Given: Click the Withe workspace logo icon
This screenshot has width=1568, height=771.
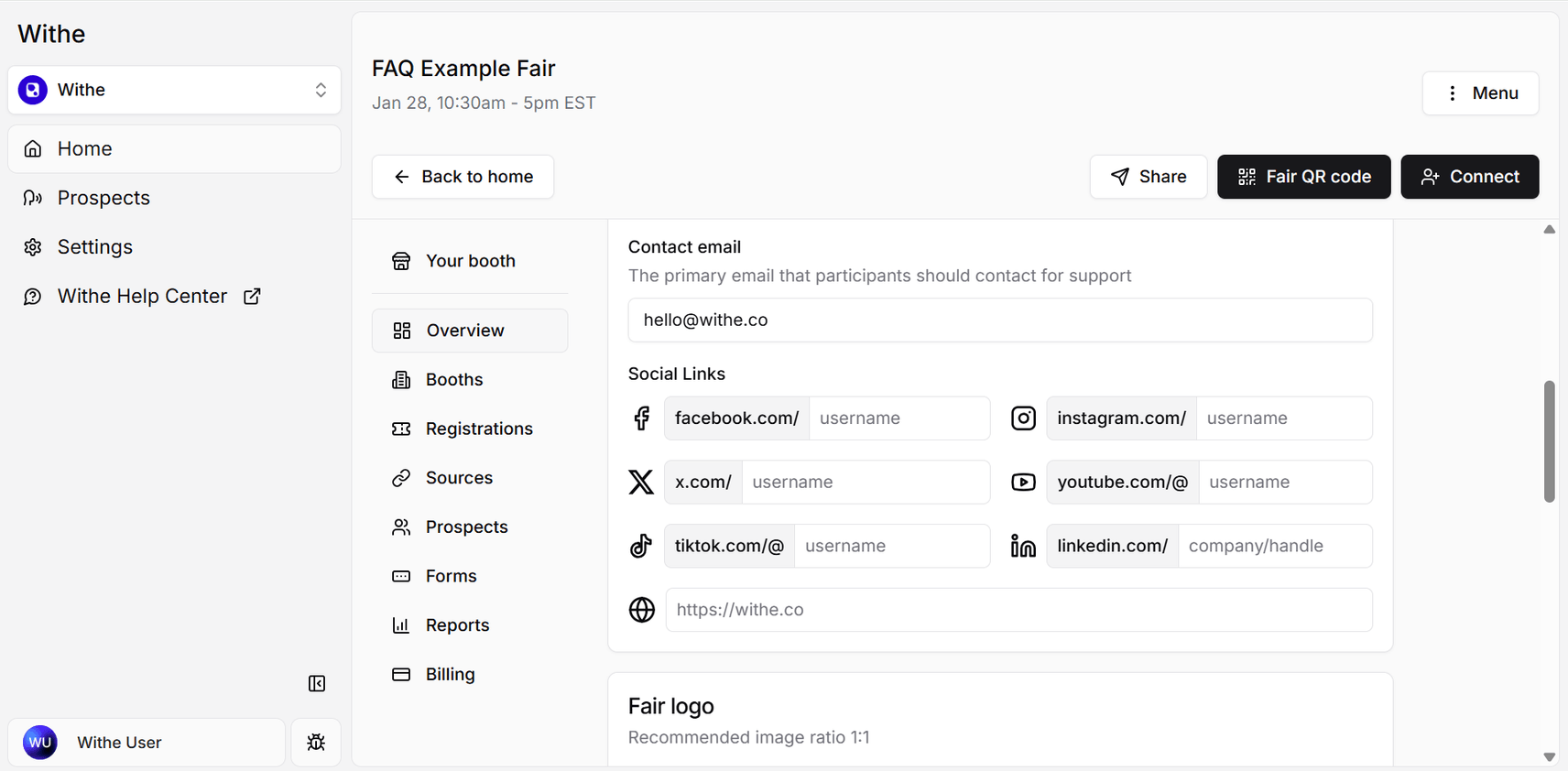Looking at the screenshot, I should [33, 90].
